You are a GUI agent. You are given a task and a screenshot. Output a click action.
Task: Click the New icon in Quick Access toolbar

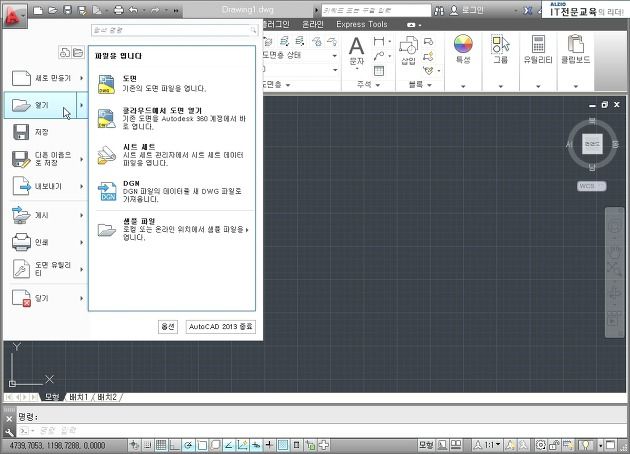tap(38, 10)
